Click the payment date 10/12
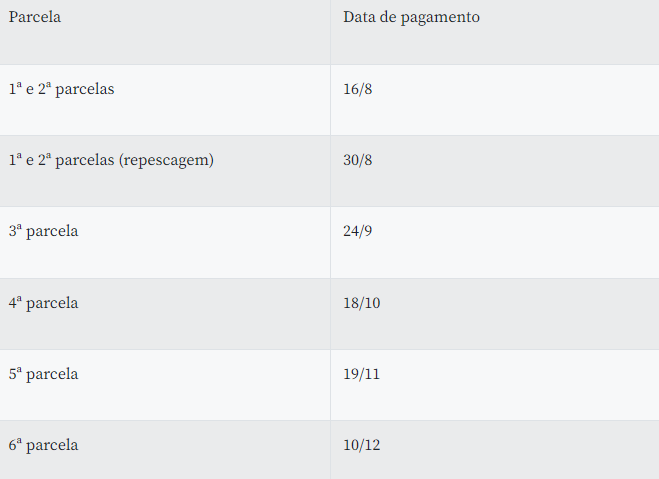Viewport: 659px width, 479px height. (361, 445)
